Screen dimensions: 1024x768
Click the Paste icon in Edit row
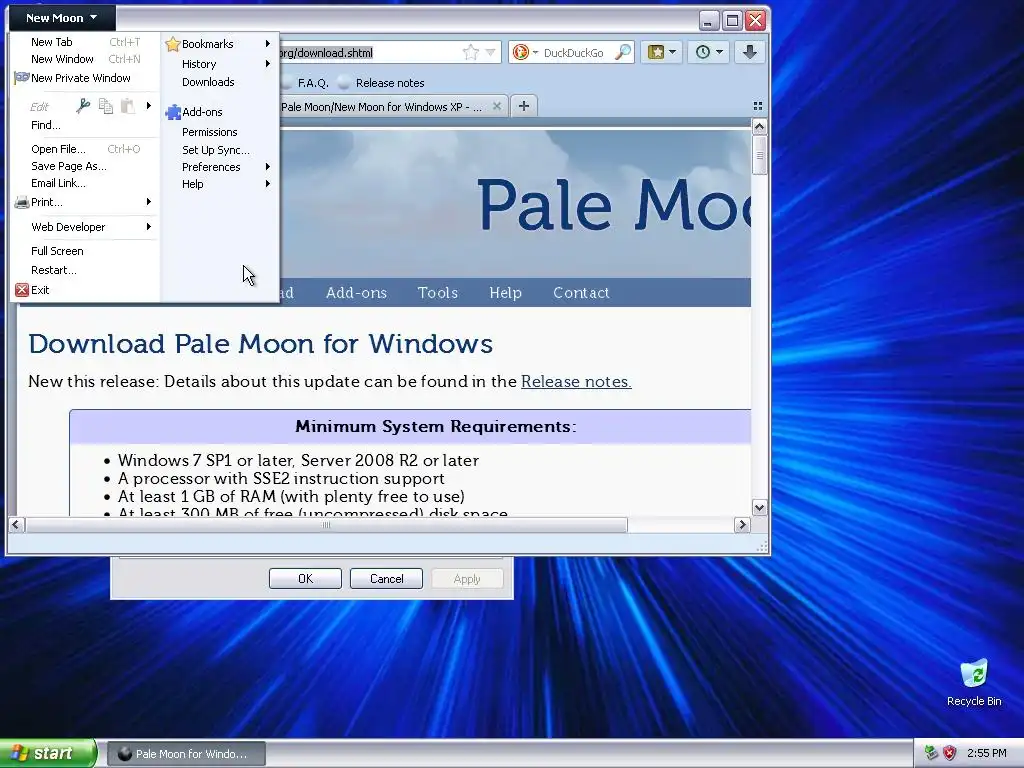click(128, 105)
